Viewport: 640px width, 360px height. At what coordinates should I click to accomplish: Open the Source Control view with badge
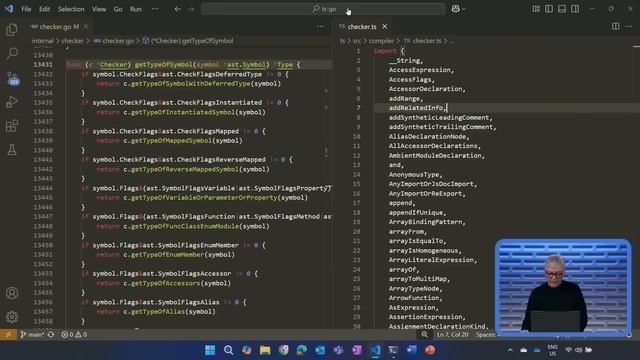(x=13, y=78)
